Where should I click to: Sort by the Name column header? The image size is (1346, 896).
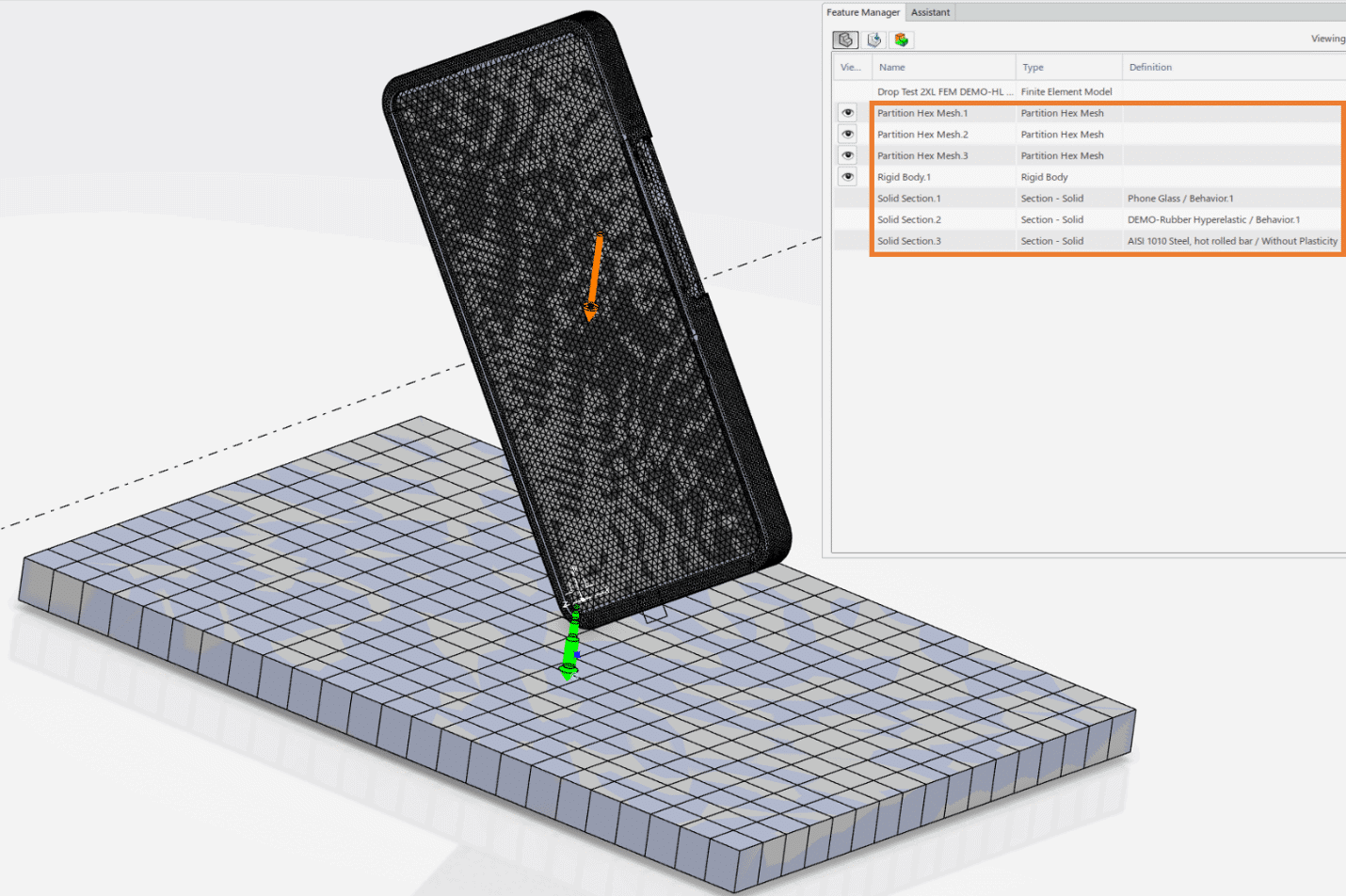[944, 67]
